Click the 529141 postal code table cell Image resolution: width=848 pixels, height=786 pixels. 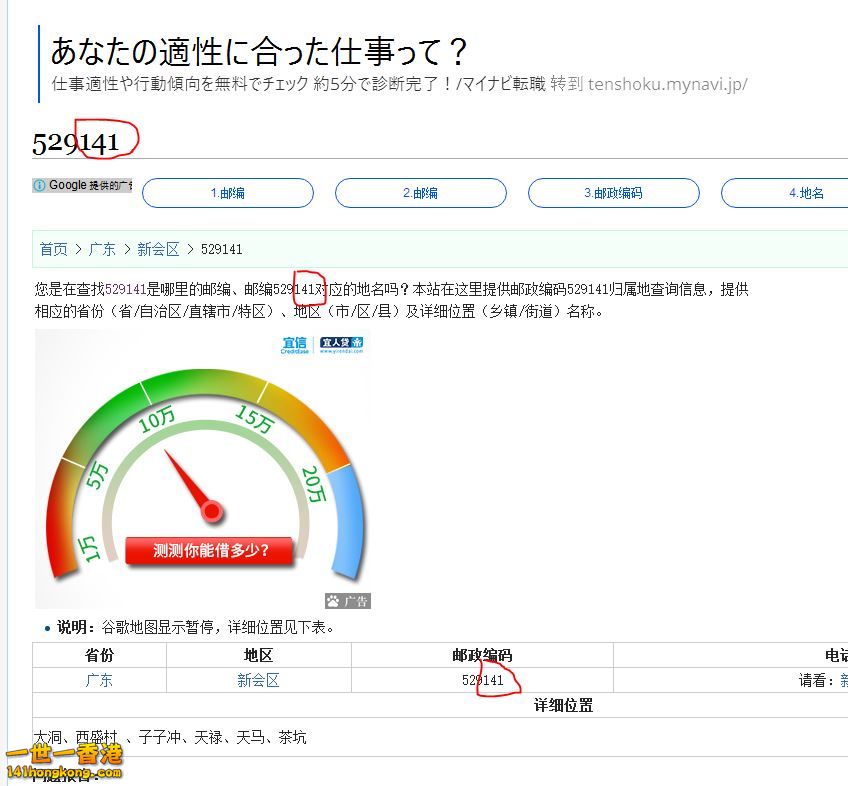pyautogui.click(x=482, y=680)
